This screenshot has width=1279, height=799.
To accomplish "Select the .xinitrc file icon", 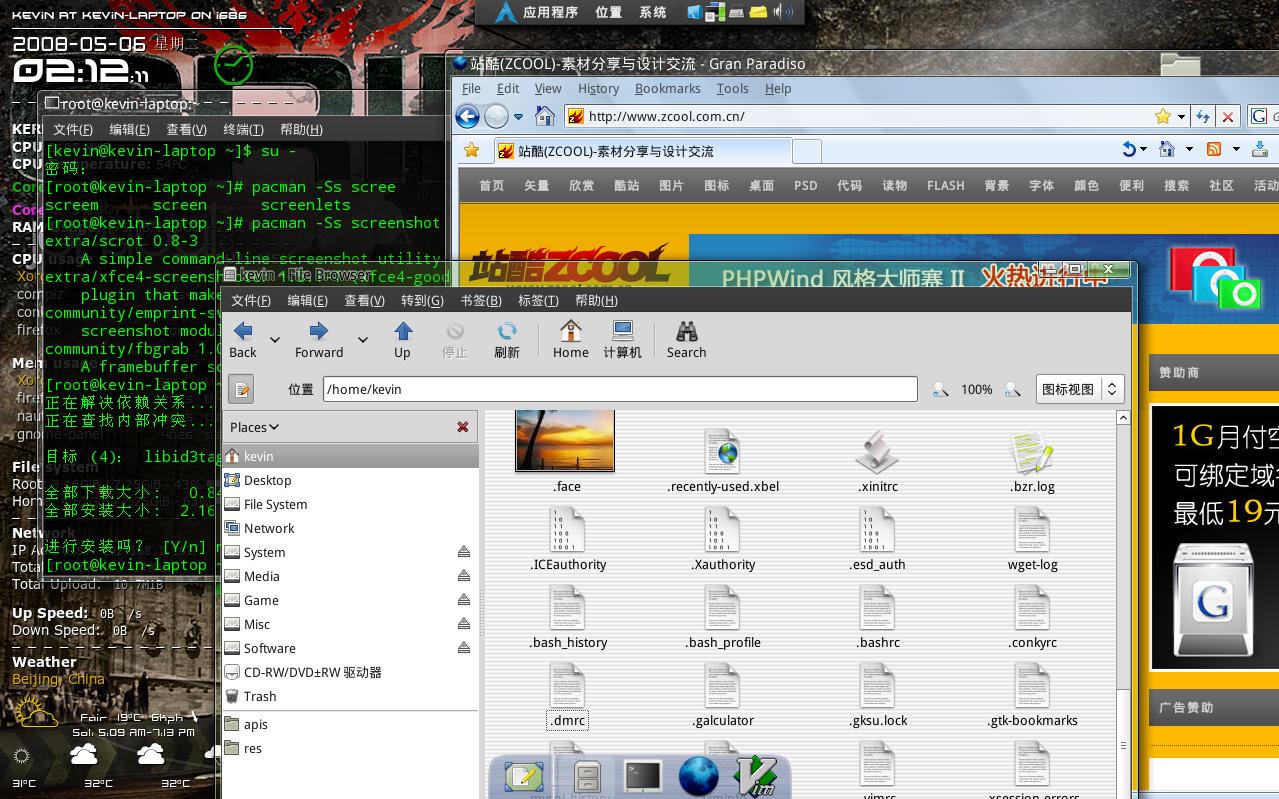I will [877, 452].
